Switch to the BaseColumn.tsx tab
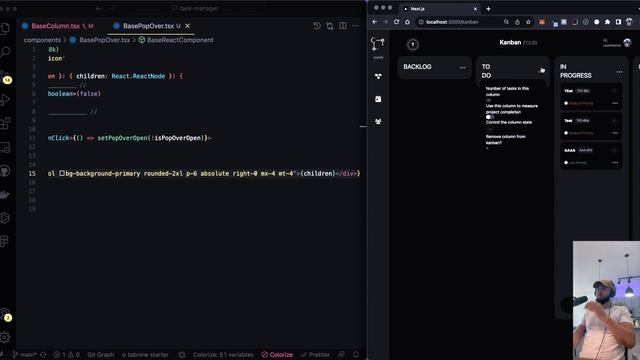Image resolution: width=640 pixels, height=360 pixels. pyautogui.click(x=58, y=26)
